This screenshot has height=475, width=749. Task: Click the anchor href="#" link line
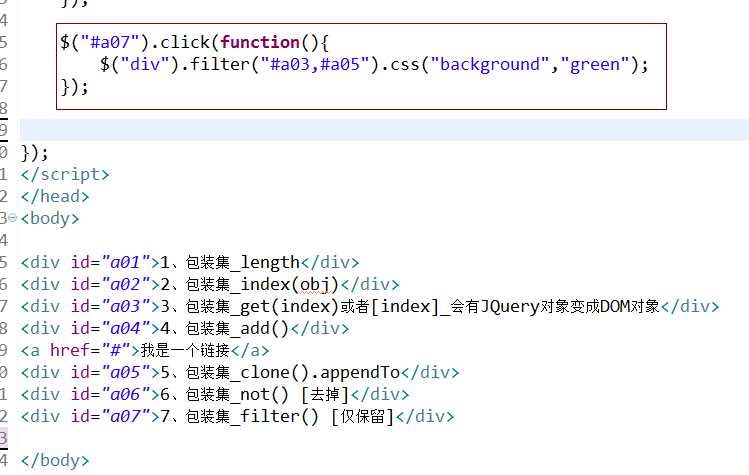(145, 350)
